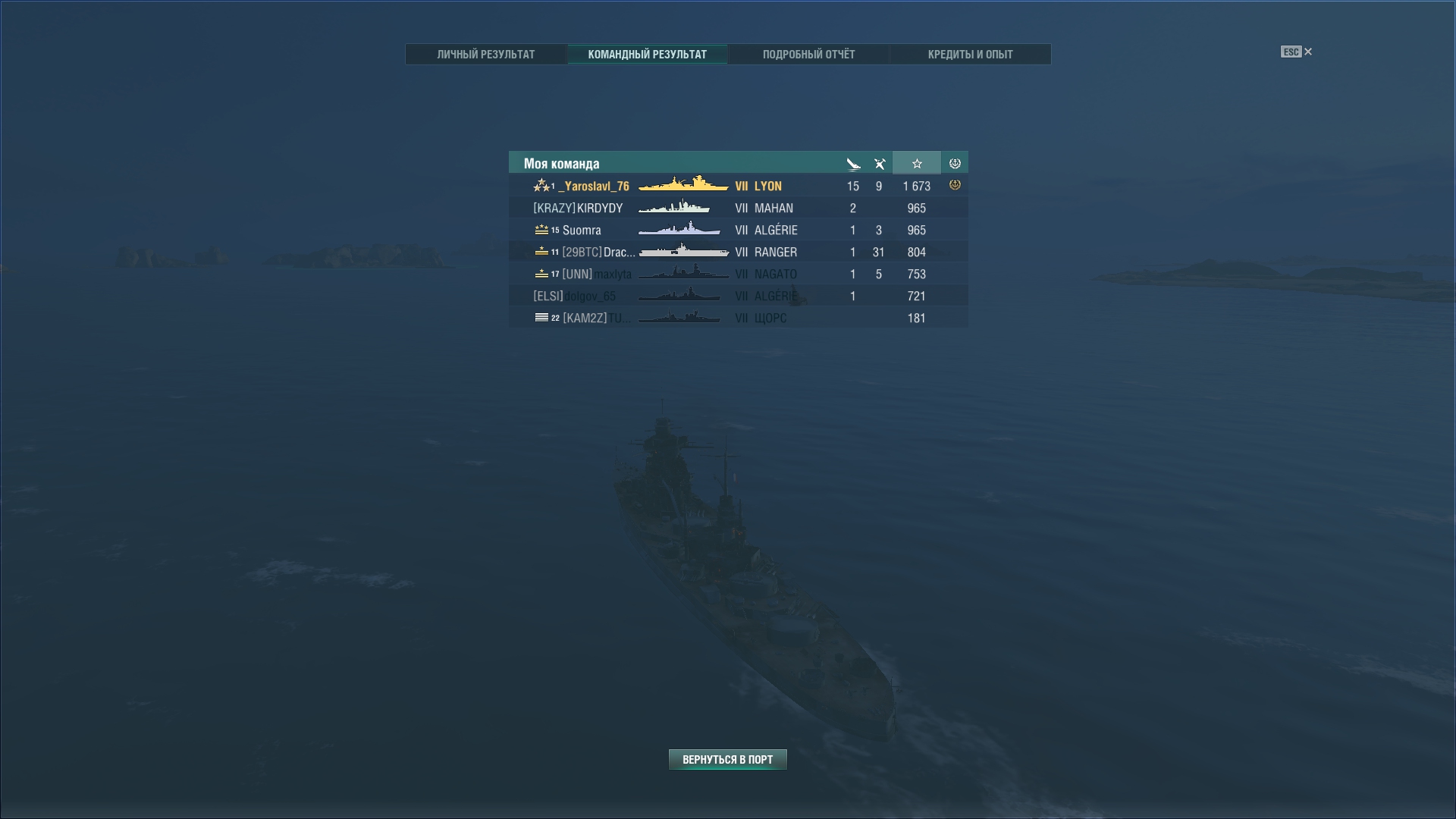
Task: Close results screen with ESC button
Action: tap(1296, 52)
